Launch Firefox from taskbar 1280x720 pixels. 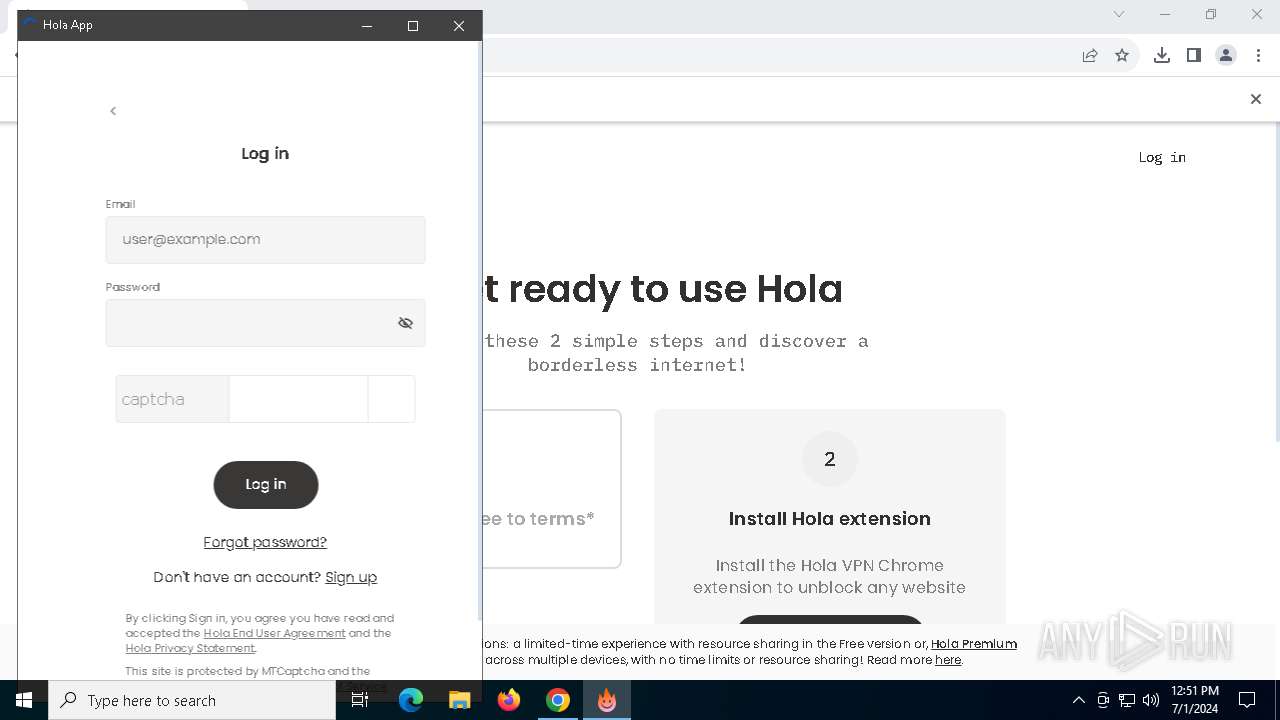(509, 700)
